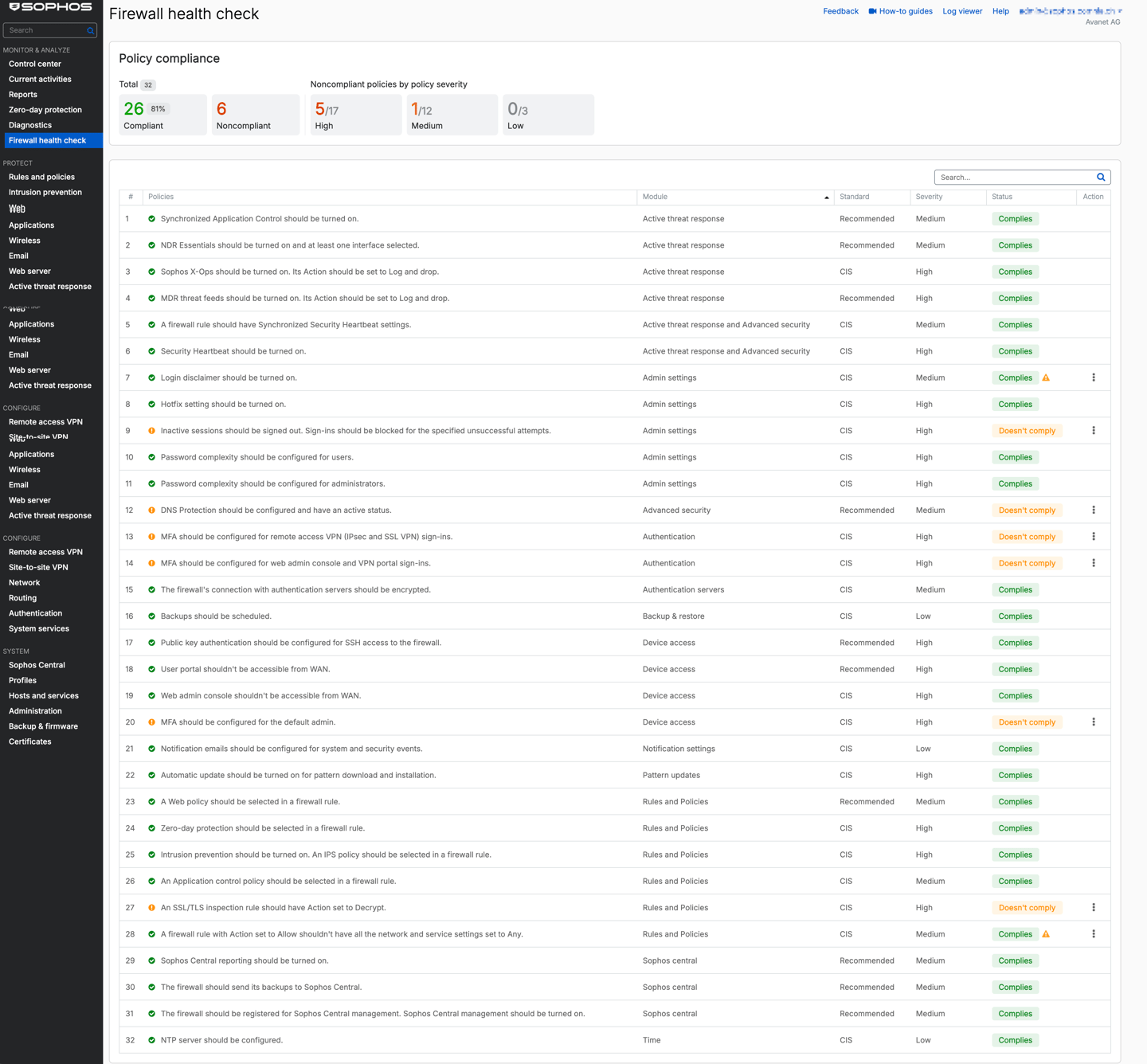The image size is (1147, 1064).
Task: Click the sidebar search magnifier icon
Action: (90, 30)
